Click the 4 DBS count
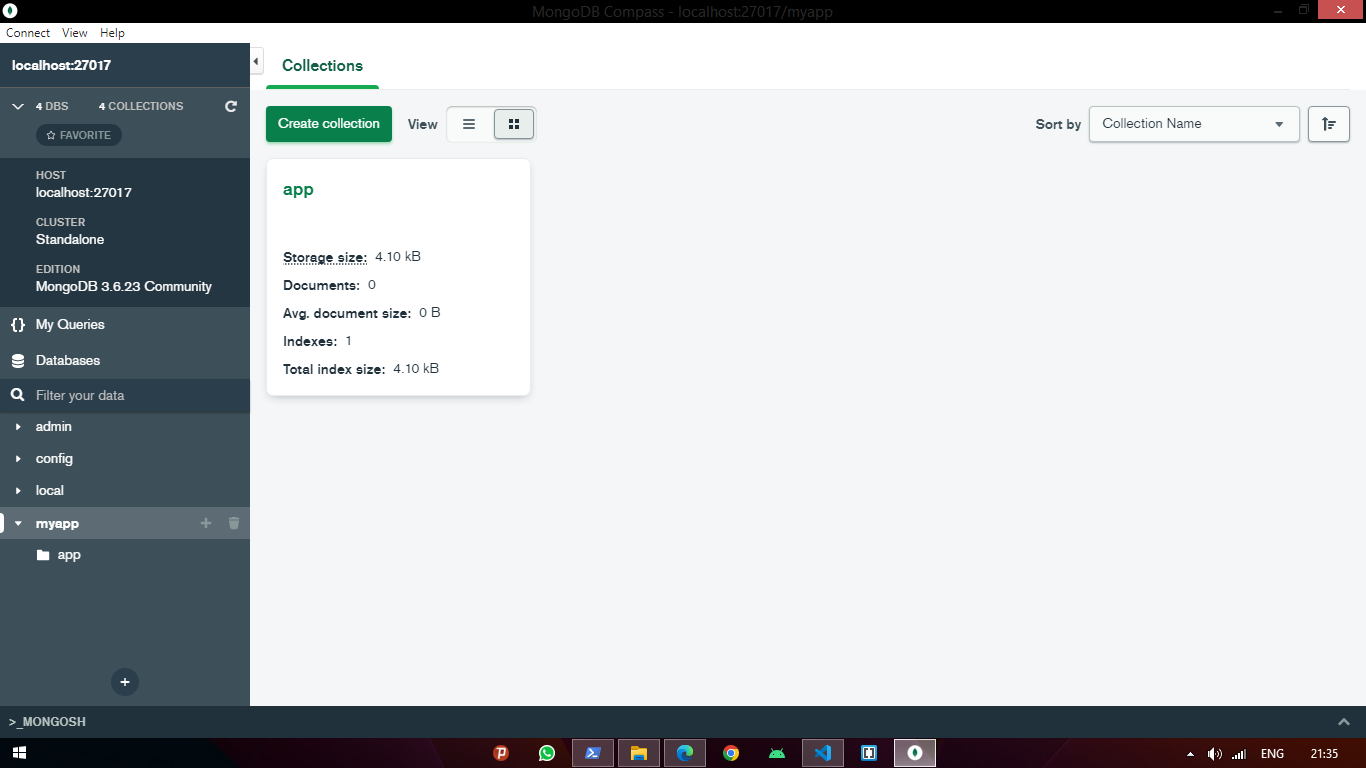This screenshot has height=768, width=1366. pyautogui.click(x=52, y=106)
